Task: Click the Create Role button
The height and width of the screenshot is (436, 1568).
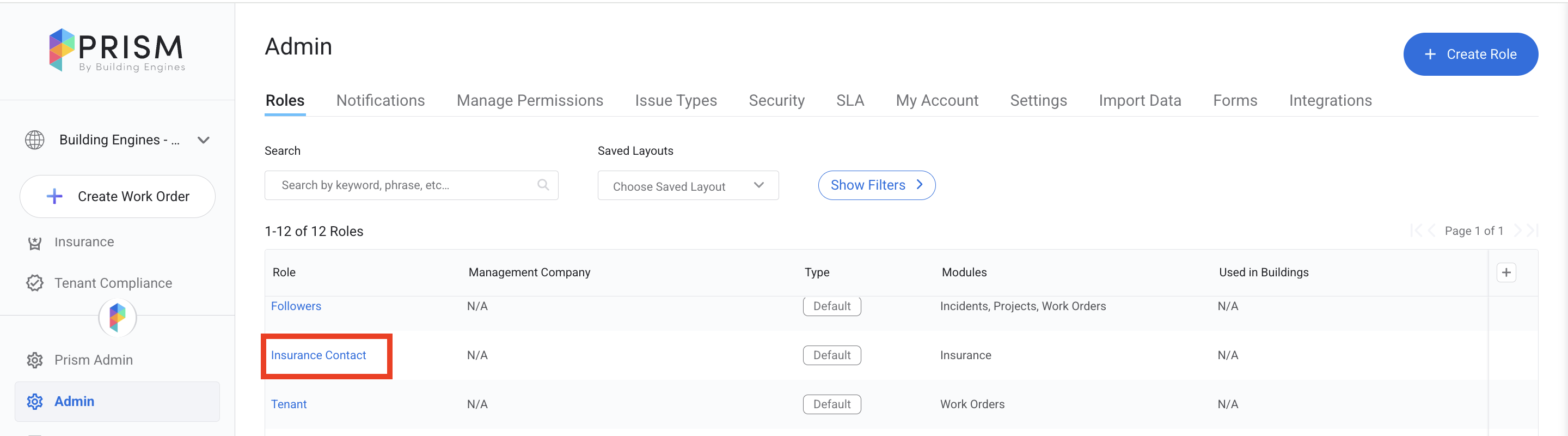Action: click(1470, 54)
